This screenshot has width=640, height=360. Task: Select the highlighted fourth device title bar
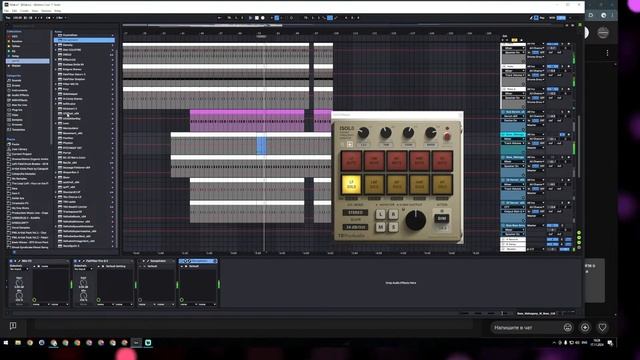(x=198, y=261)
